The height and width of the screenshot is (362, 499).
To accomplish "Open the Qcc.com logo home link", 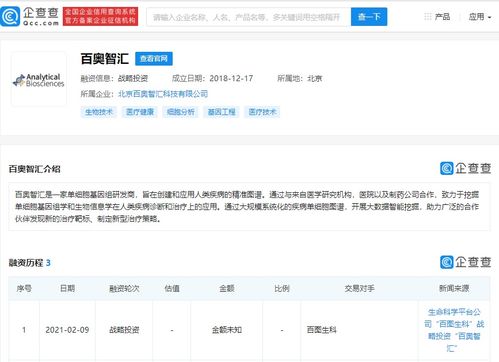I will pos(30,16).
